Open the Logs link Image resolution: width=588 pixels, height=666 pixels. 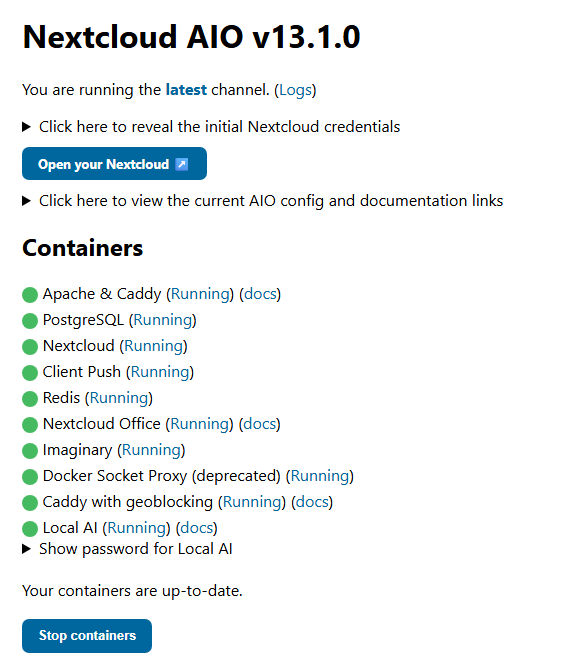295,90
